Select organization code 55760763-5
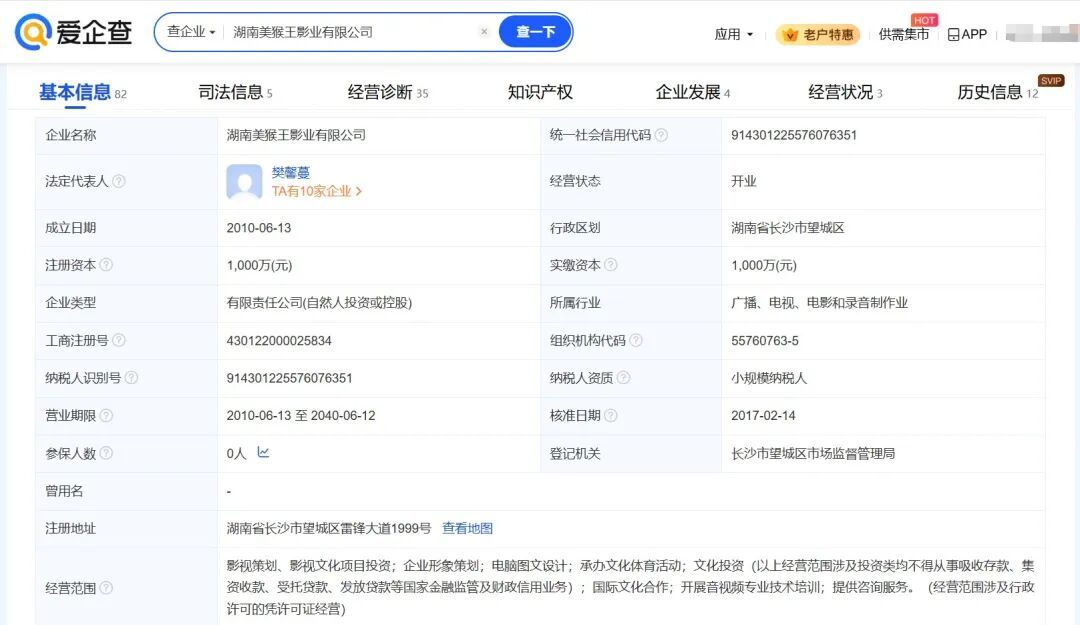Image resolution: width=1080 pixels, height=625 pixels. pos(765,340)
